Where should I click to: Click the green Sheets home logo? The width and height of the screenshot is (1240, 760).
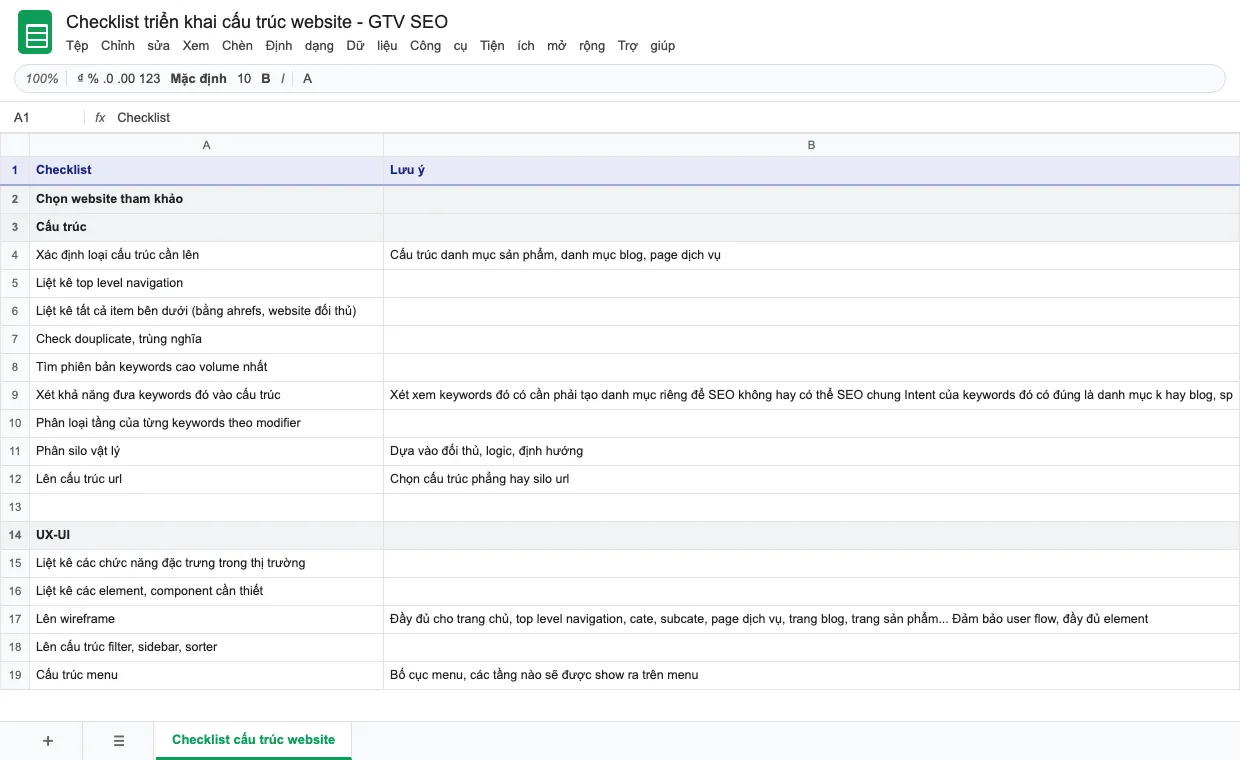click(x=35, y=34)
